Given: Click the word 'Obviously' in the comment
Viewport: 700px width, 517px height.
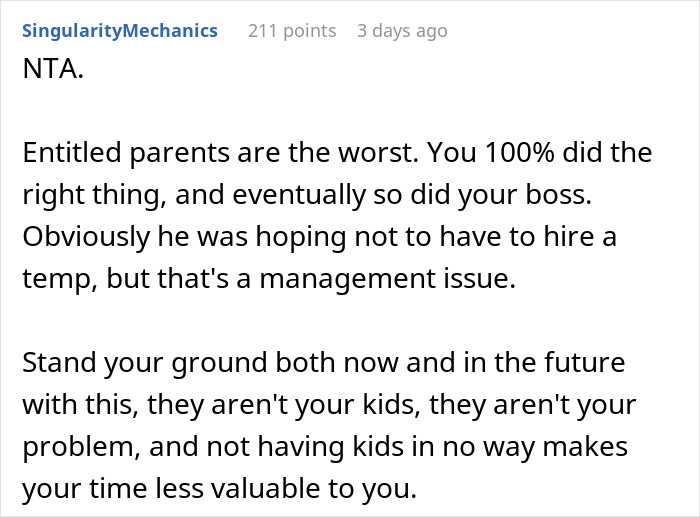Looking at the screenshot, I should point(86,237).
